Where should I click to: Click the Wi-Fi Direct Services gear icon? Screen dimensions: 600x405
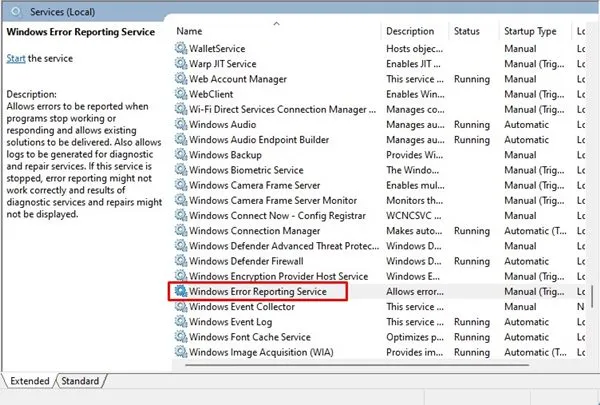pos(181,109)
